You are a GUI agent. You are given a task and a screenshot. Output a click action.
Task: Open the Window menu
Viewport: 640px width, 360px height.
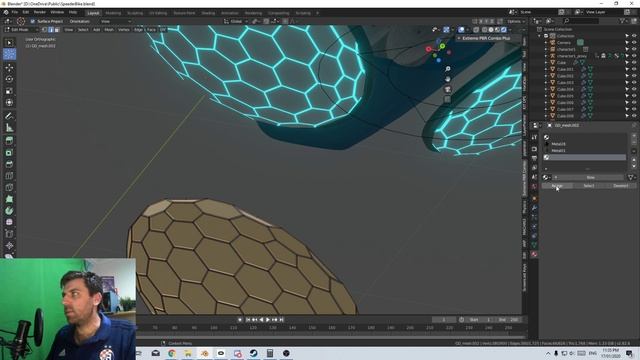coord(57,12)
